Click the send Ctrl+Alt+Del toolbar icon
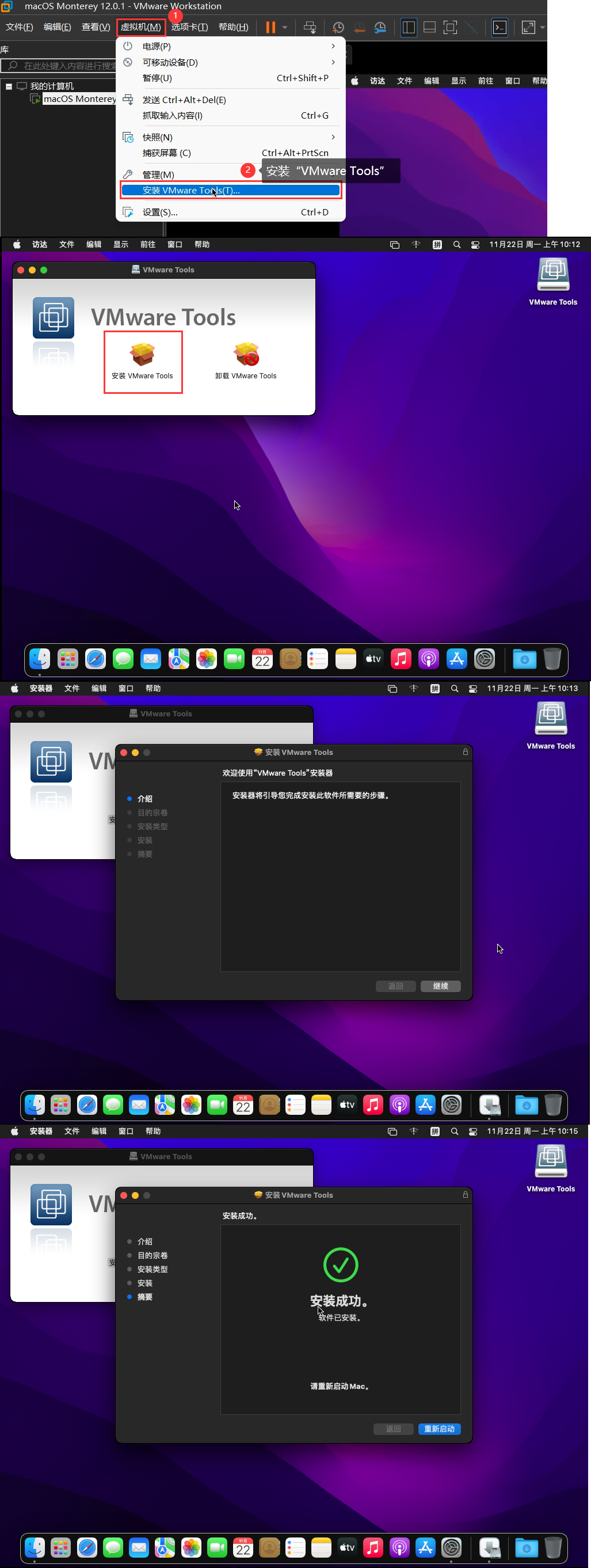The width and height of the screenshot is (591, 1568). tap(310, 27)
